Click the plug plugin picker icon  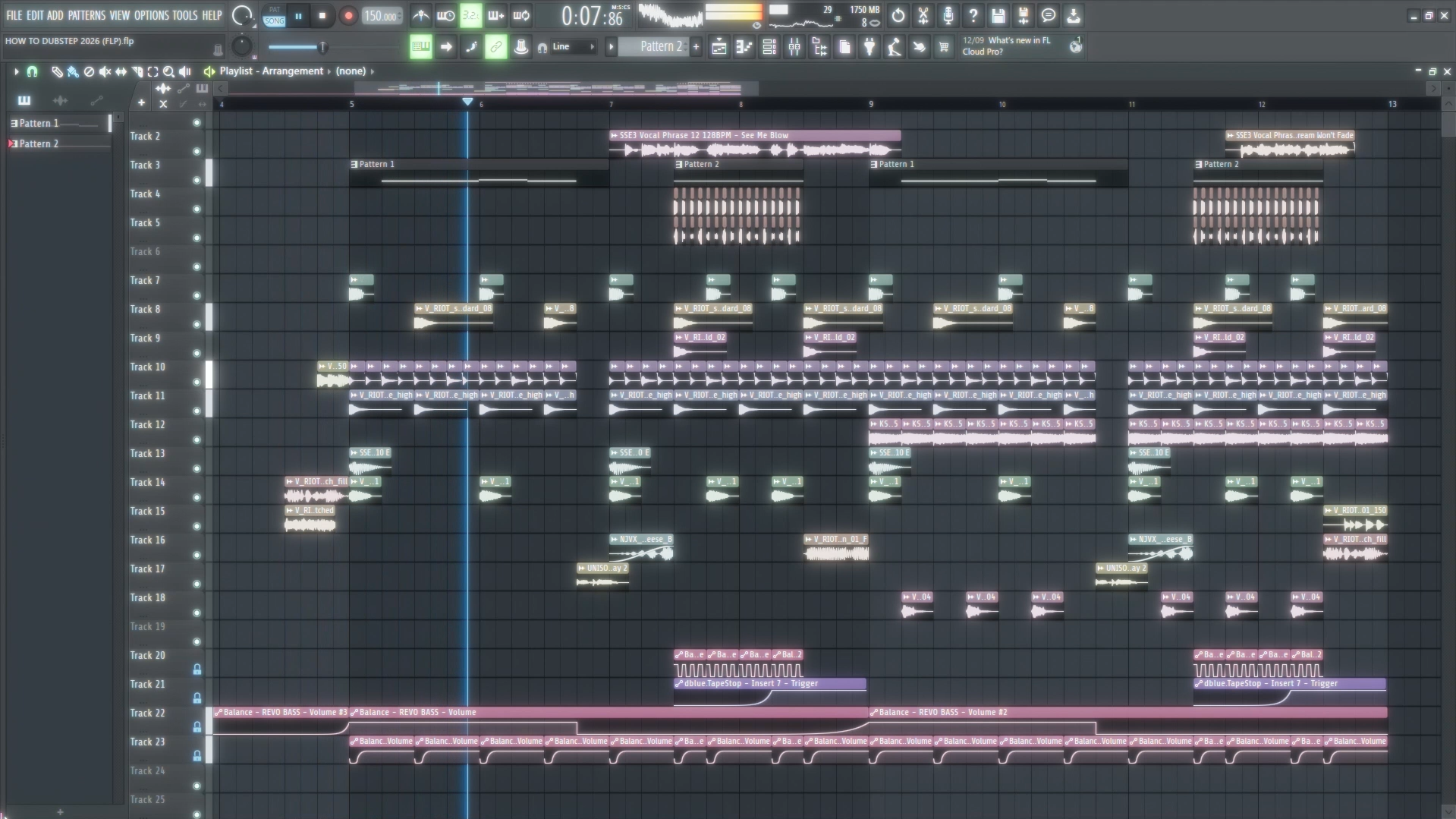pos(869,47)
